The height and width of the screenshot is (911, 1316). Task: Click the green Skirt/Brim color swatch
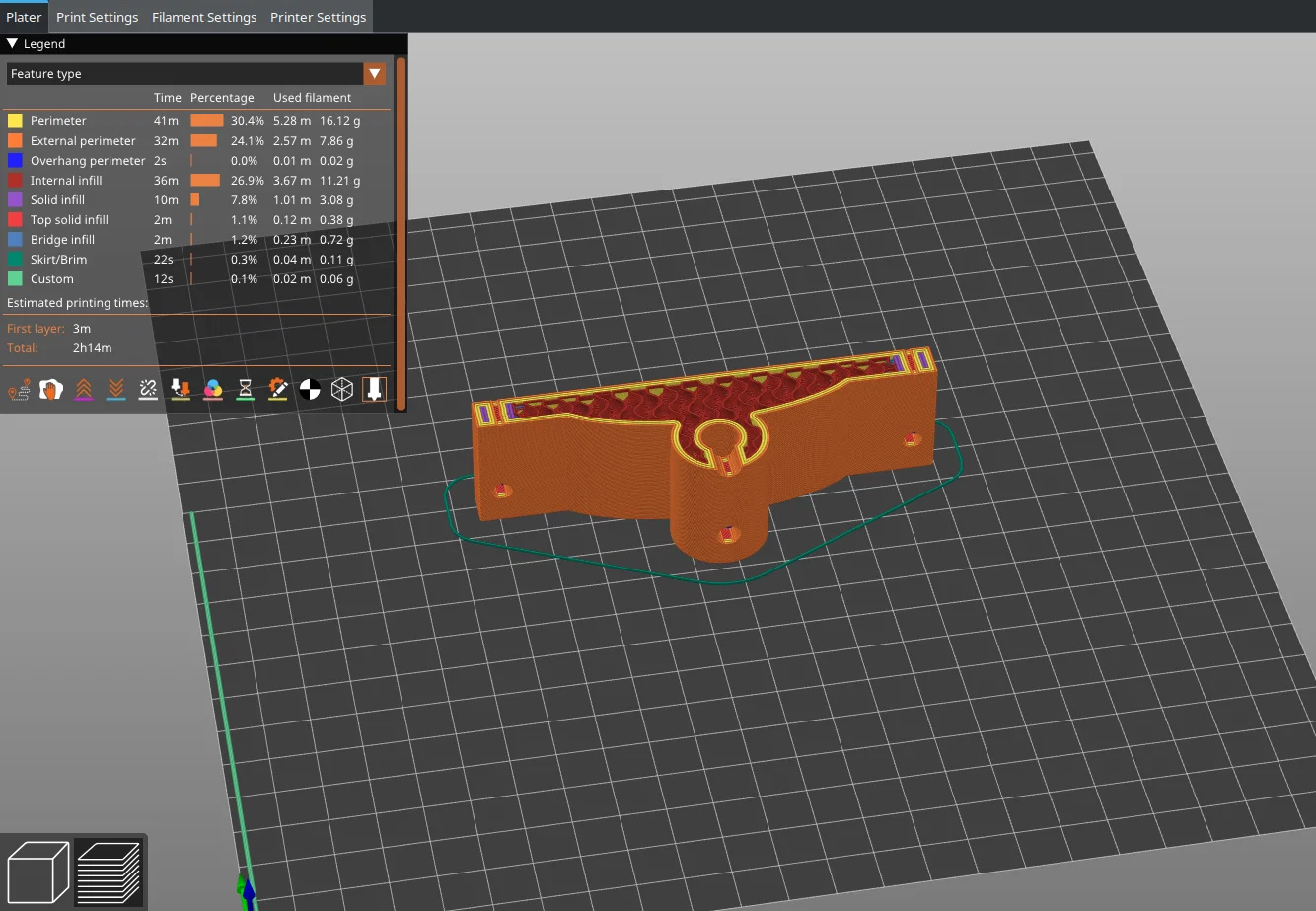click(x=15, y=260)
